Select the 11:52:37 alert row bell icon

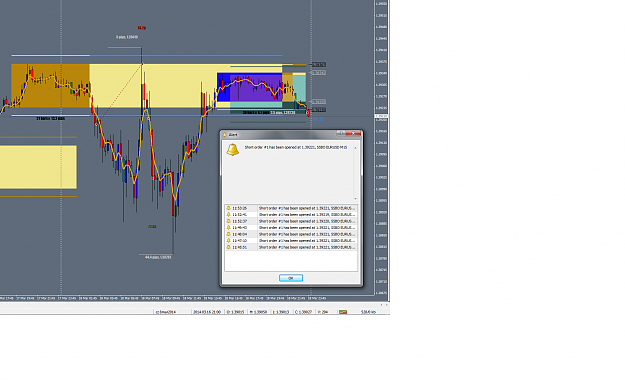coord(228,221)
